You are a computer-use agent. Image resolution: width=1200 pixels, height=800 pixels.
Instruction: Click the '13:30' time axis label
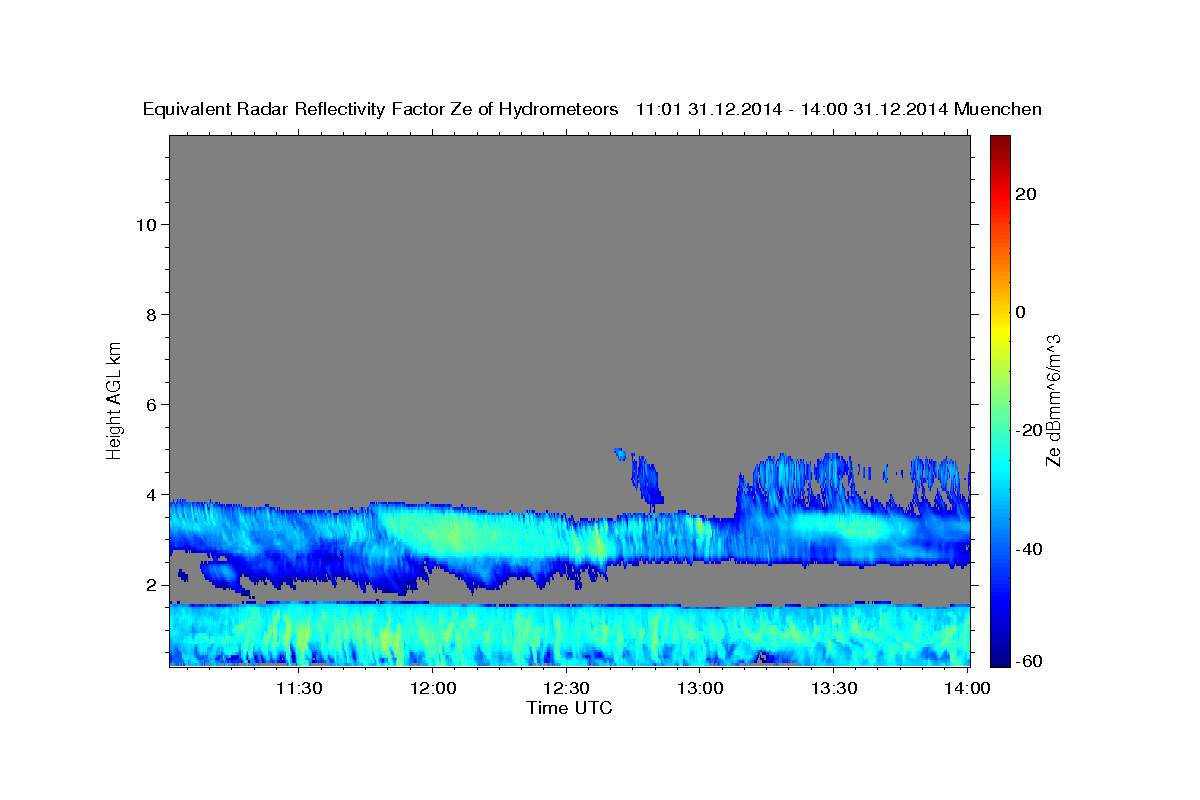tap(834, 688)
